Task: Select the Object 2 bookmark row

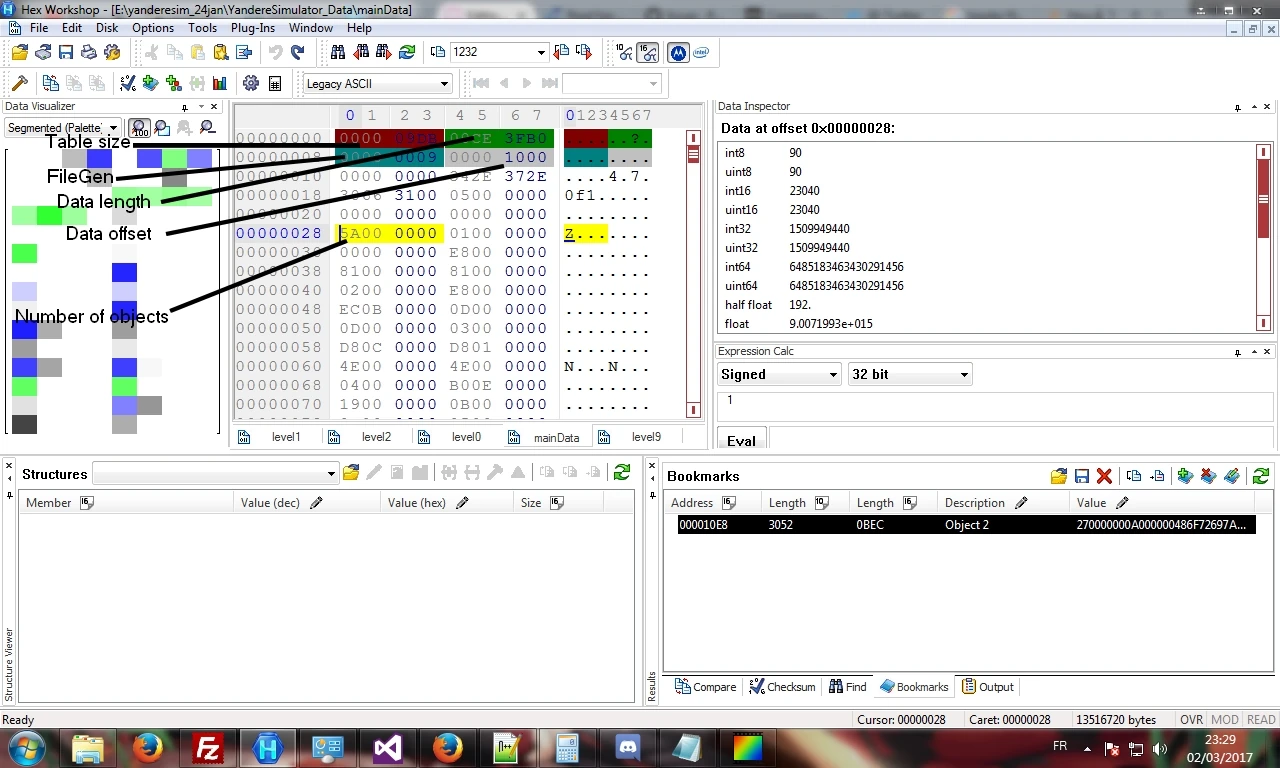Action: (966, 525)
